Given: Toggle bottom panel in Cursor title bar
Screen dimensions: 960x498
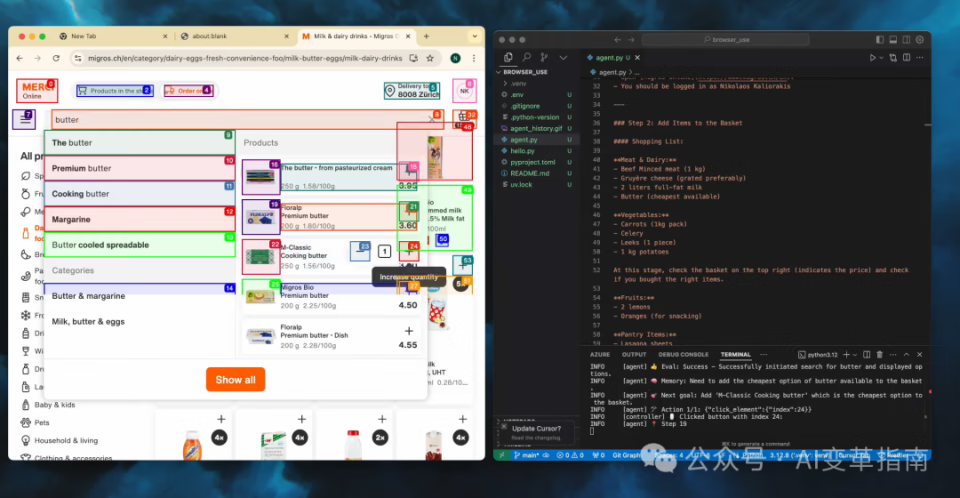Looking at the screenshot, I should pyautogui.click(x=893, y=40).
